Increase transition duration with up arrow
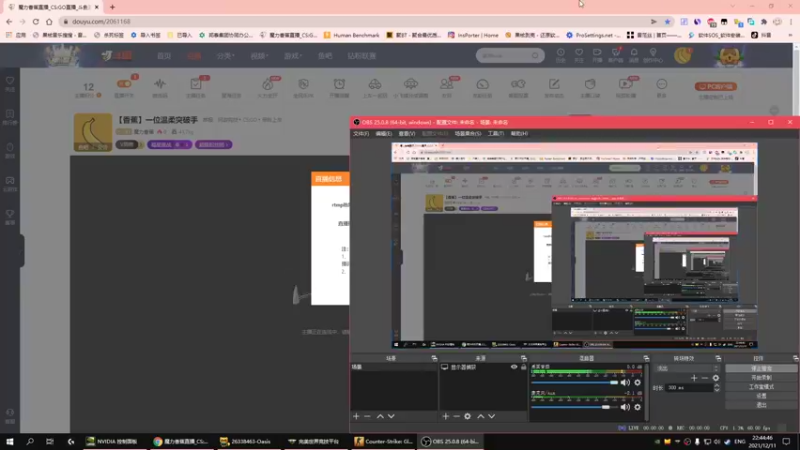The width and height of the screenshot is (800, 450). tap(717, 385)
